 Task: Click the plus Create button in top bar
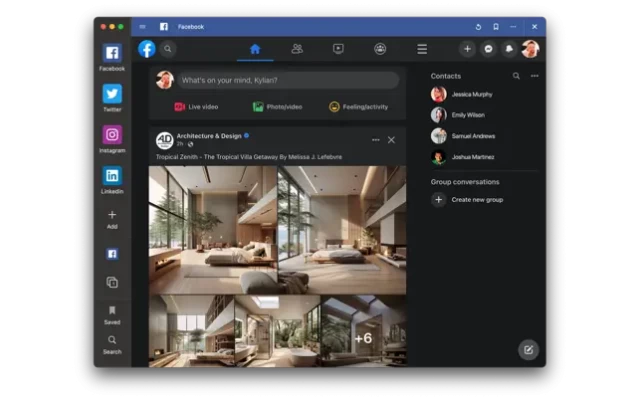(467, 49)
